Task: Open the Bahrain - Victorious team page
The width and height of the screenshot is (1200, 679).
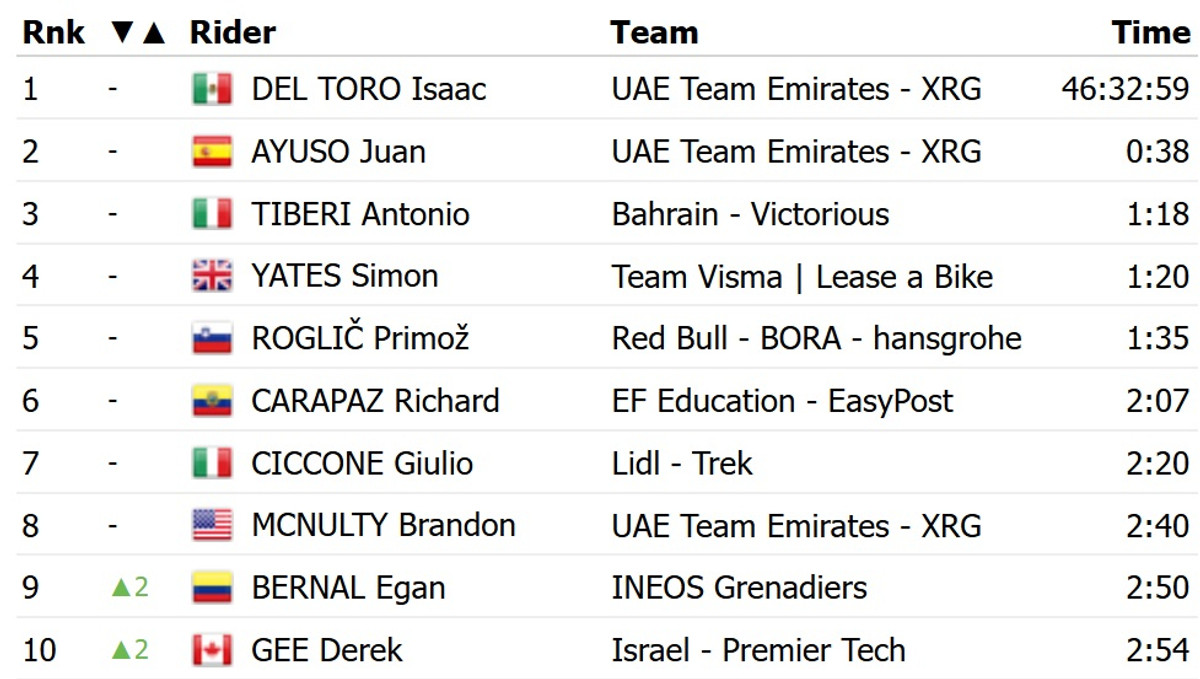Action: click(750, 214)
